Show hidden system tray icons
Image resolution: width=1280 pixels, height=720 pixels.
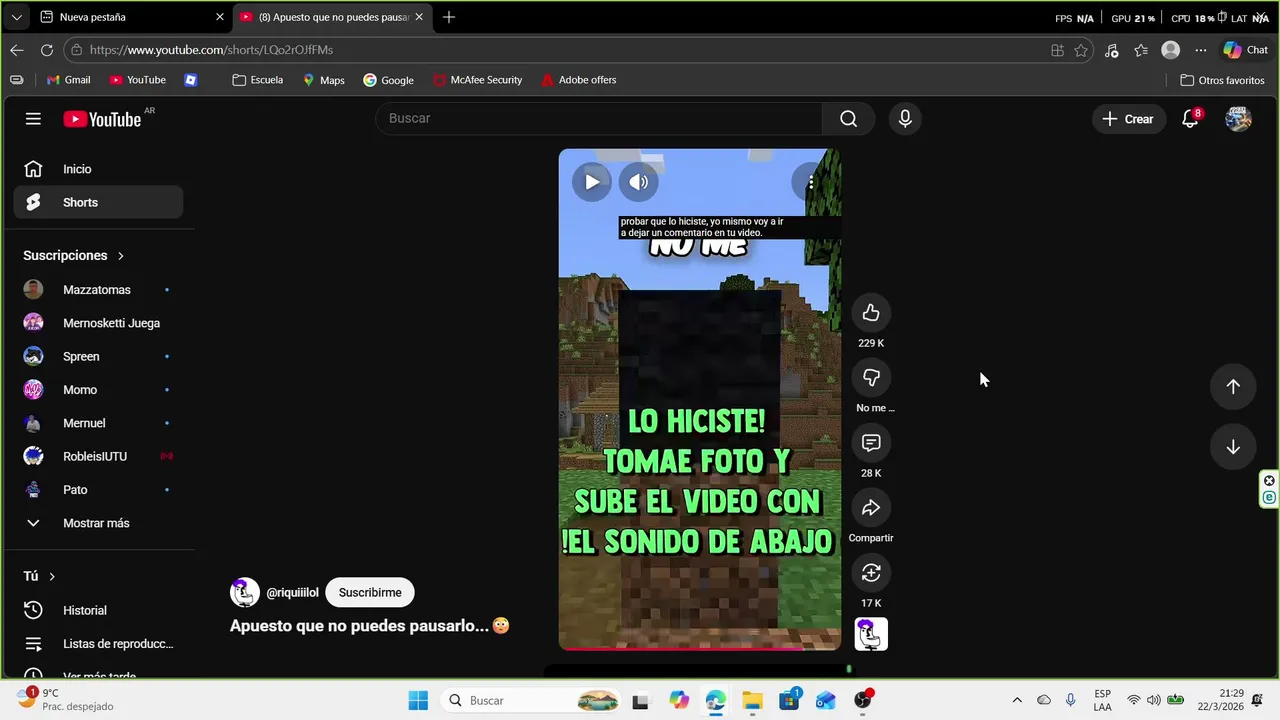pyautogui.click(x=1017, y=701)
